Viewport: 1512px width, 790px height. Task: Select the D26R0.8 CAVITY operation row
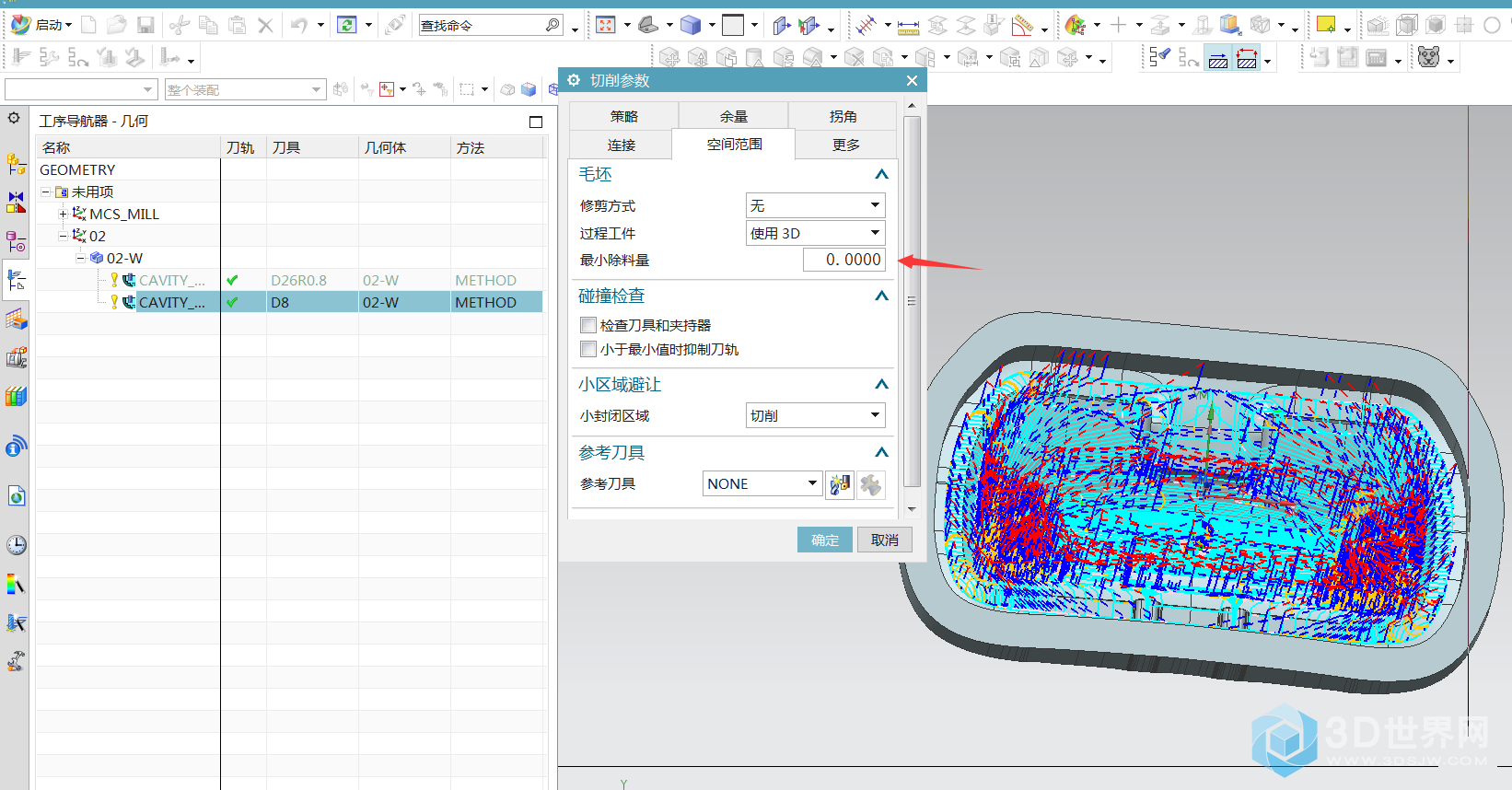click(x=289, y=280)
